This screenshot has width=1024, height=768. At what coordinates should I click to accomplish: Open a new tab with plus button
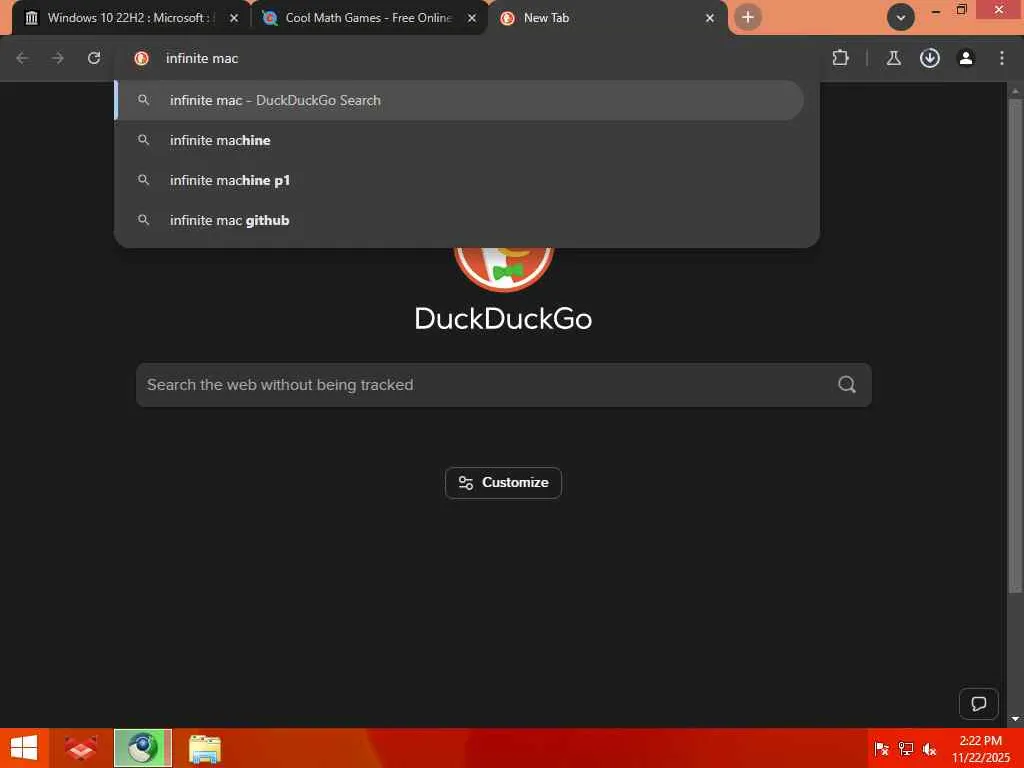[x=748, y=17]
